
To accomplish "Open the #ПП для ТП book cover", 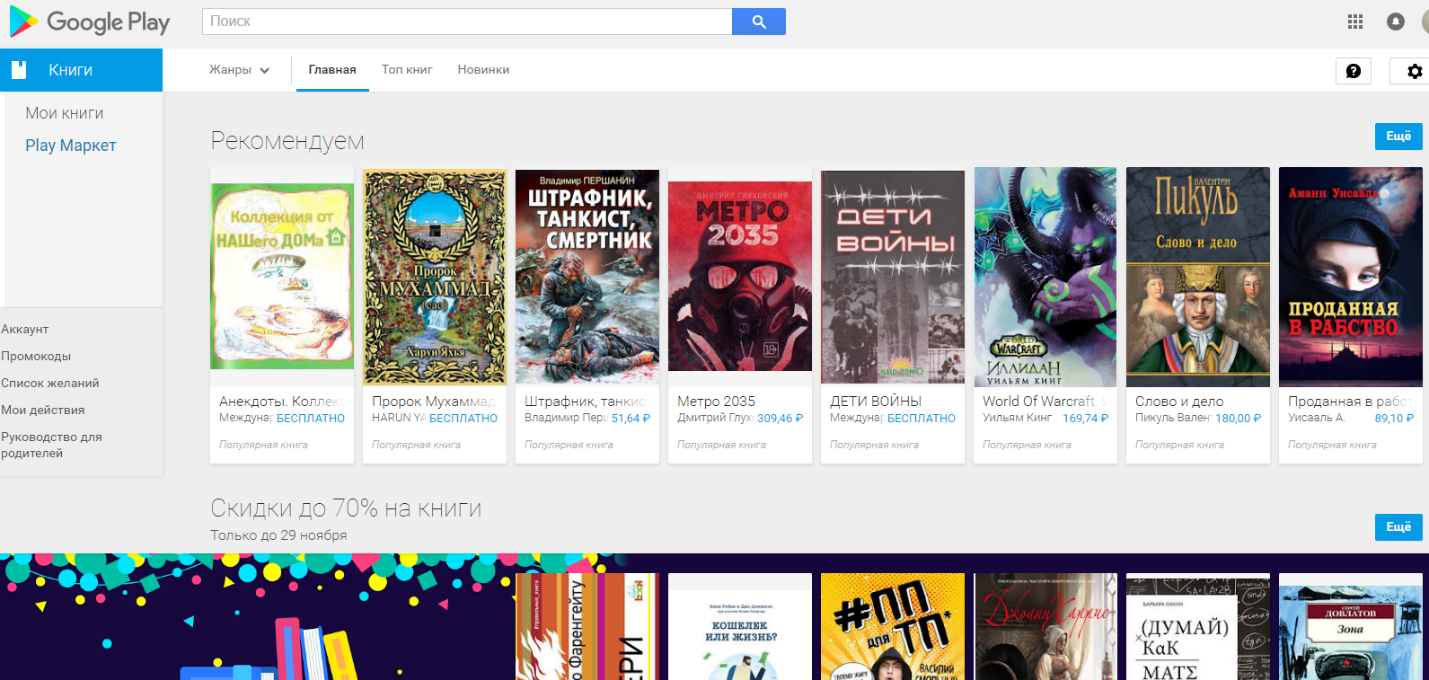I will [893, 627].
